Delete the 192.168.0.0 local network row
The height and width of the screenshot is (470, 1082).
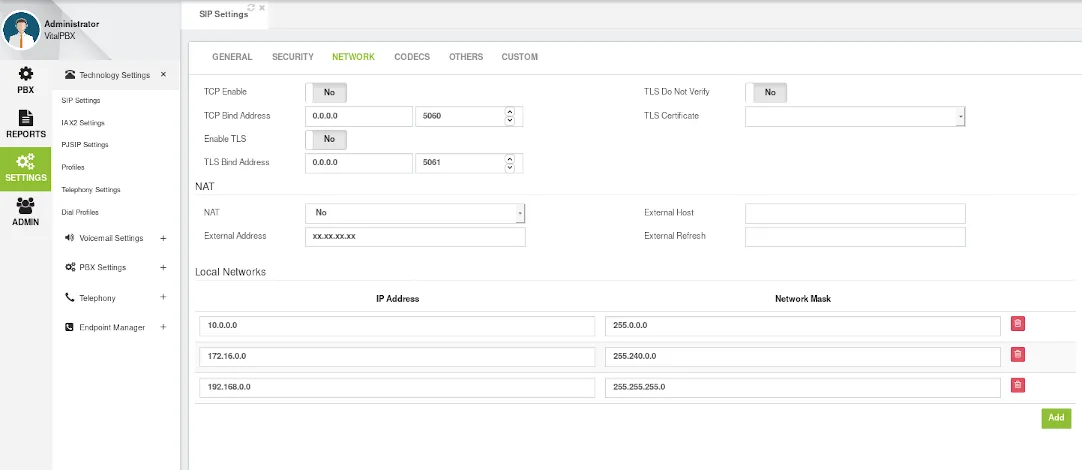[x=1018, y=386]
